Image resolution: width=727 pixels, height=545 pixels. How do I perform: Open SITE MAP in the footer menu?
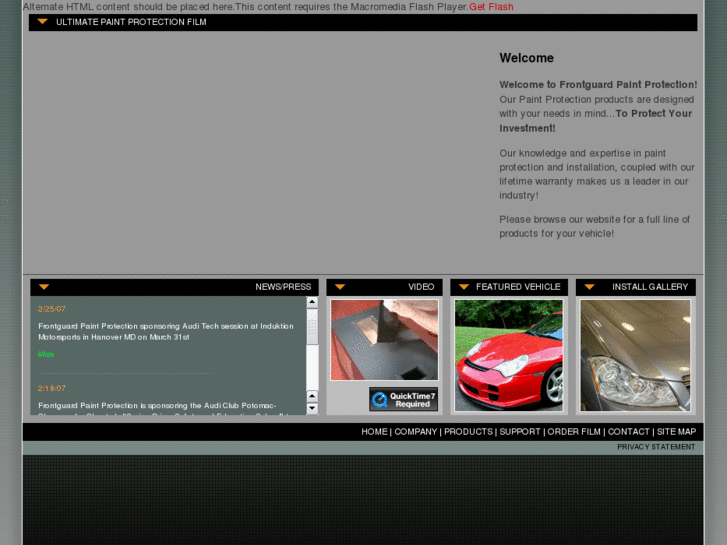point(676,432)
